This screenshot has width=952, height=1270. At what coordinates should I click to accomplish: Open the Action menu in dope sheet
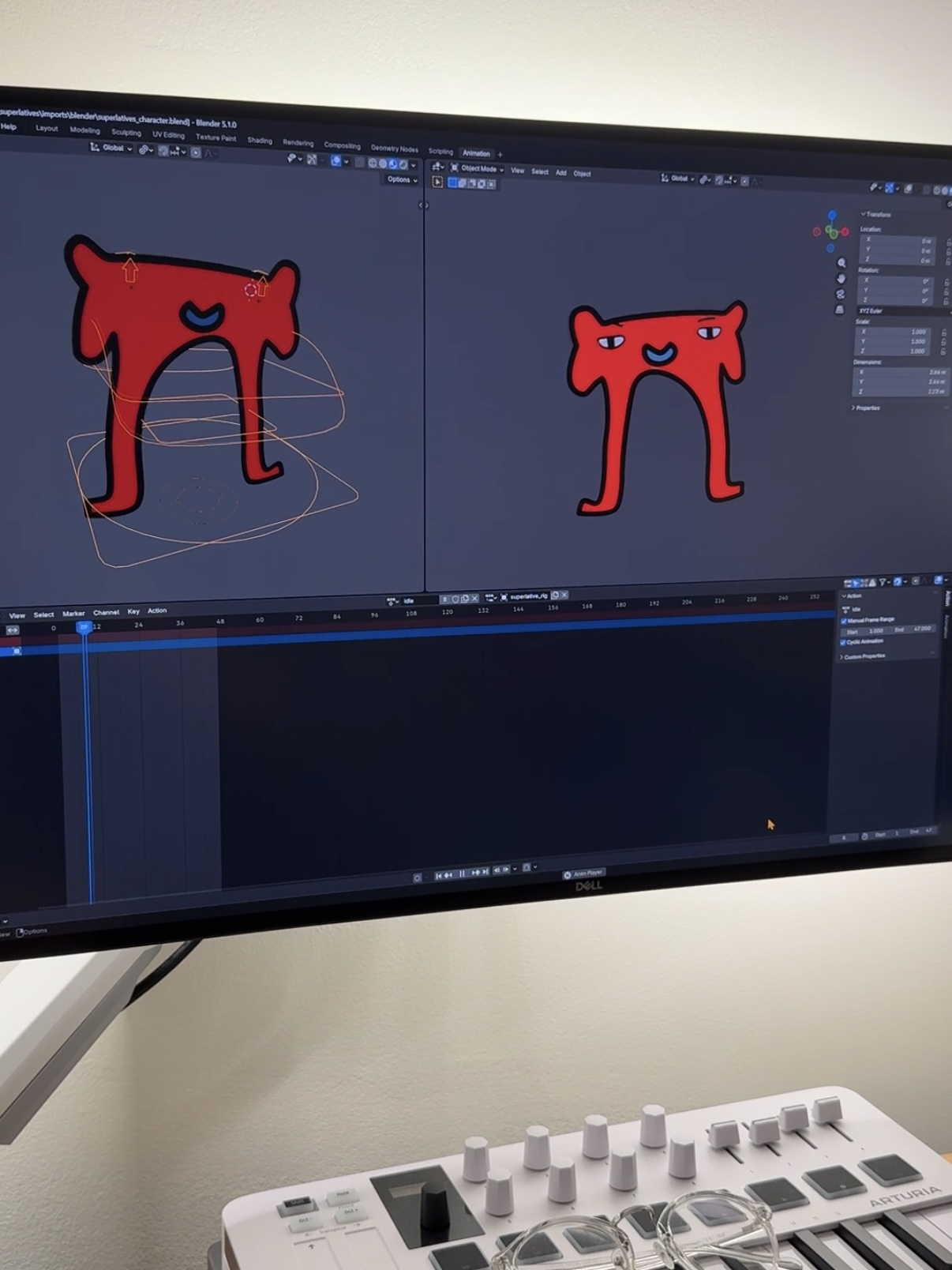pos(157,611)
